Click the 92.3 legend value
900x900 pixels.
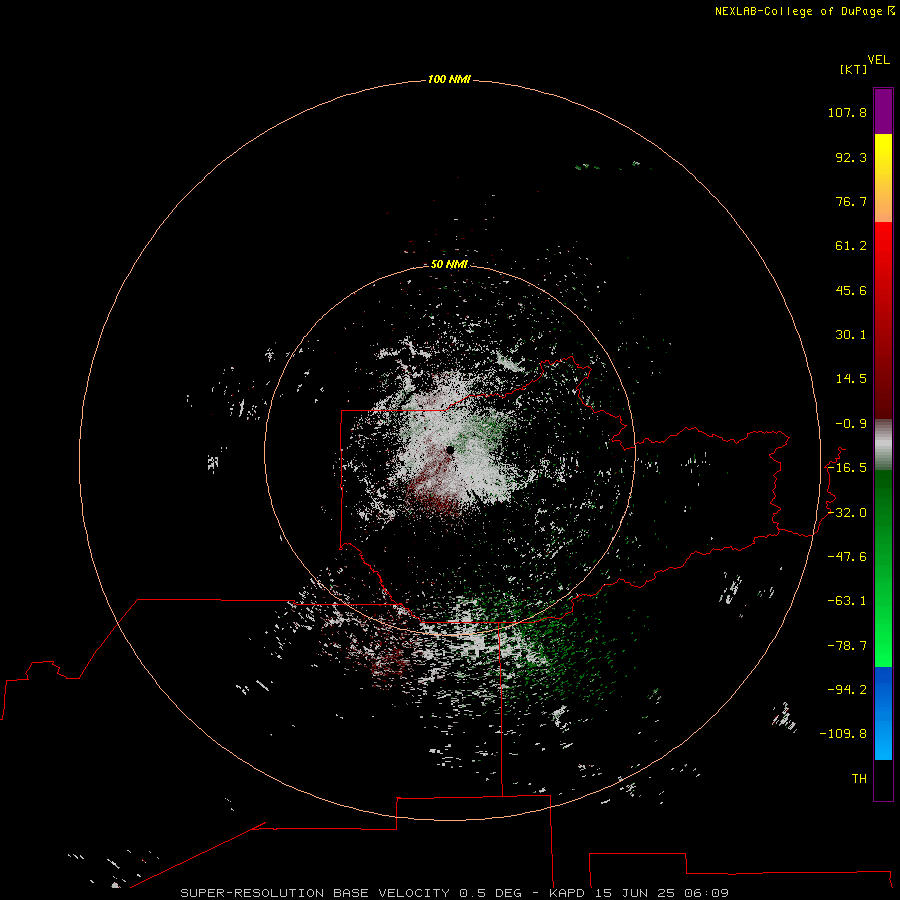pos(851,157)
